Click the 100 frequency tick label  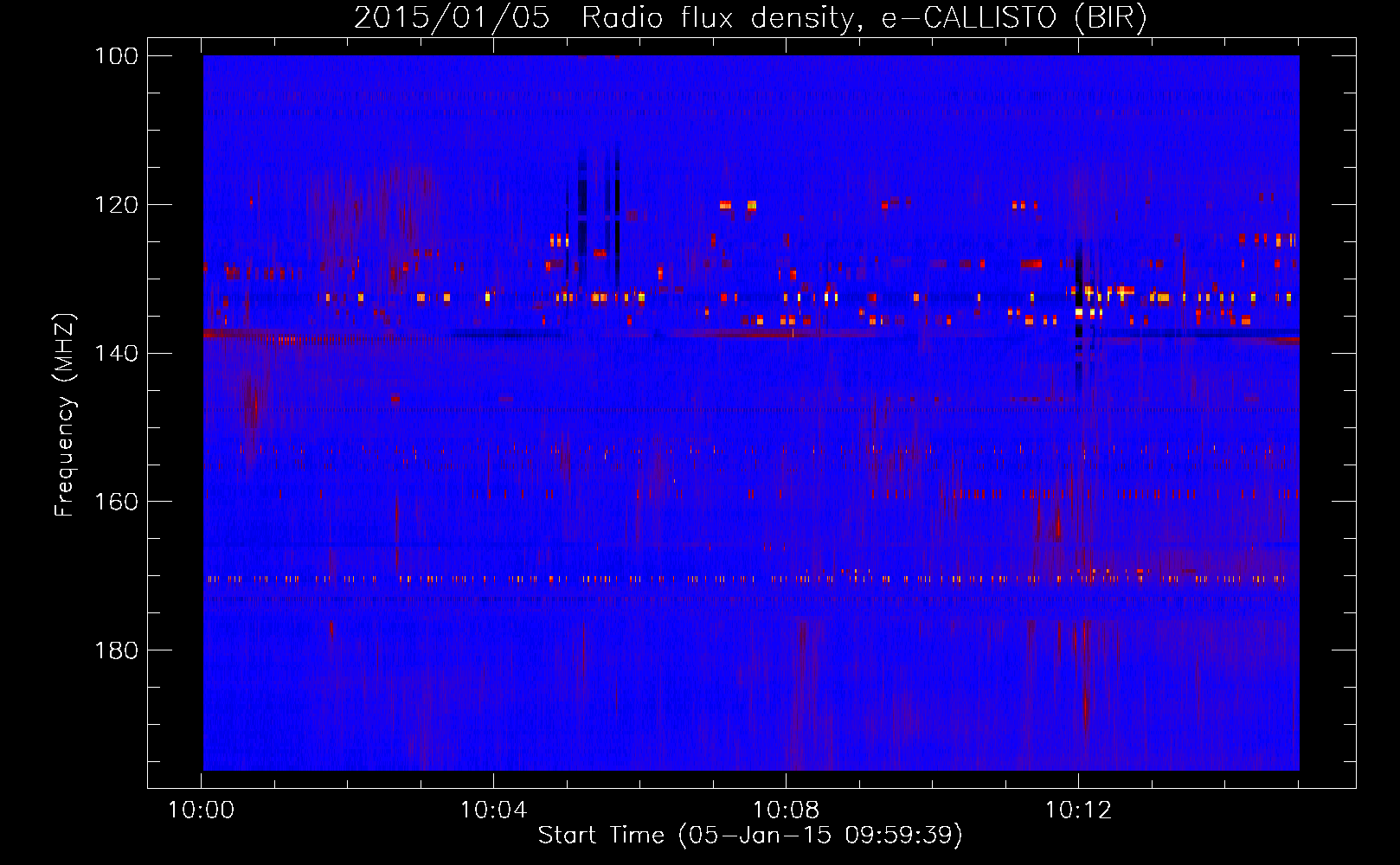[117, 56]
